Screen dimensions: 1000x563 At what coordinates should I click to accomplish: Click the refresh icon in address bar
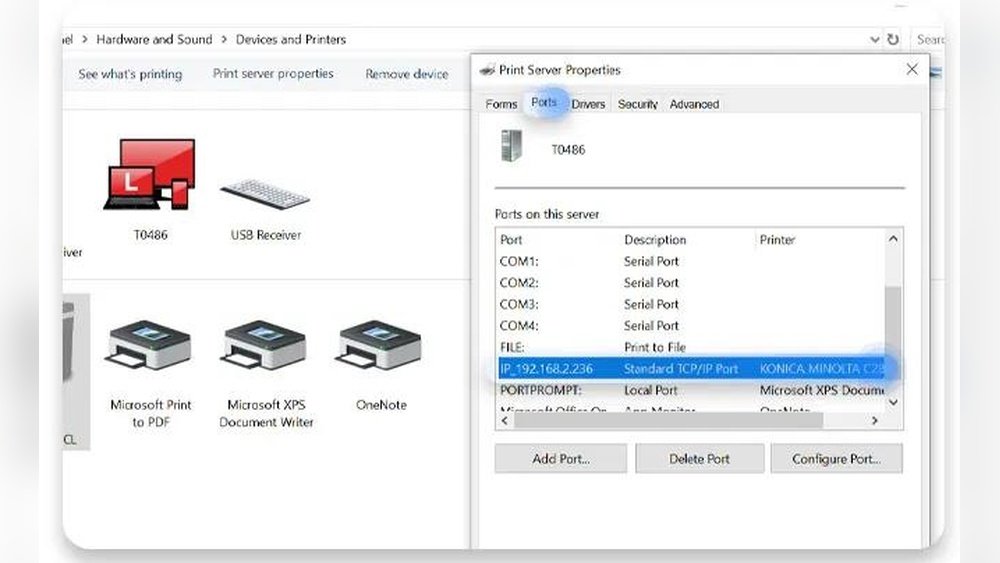coord(893,40)
